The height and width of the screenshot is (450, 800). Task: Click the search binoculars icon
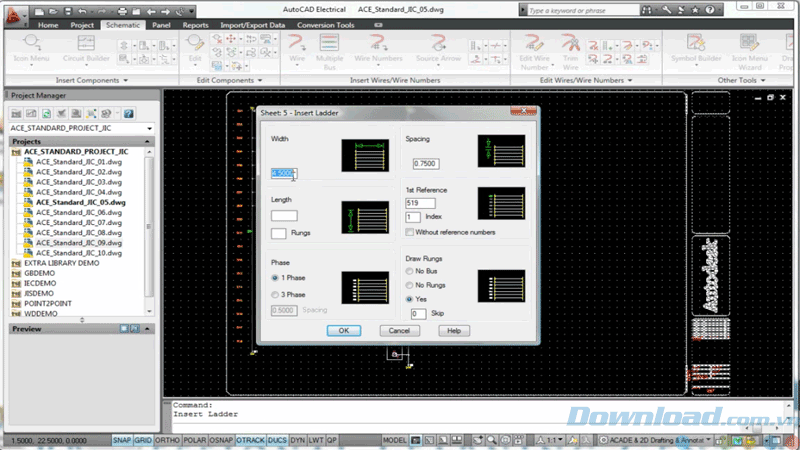pyautogui.click(x=646, y=10)
